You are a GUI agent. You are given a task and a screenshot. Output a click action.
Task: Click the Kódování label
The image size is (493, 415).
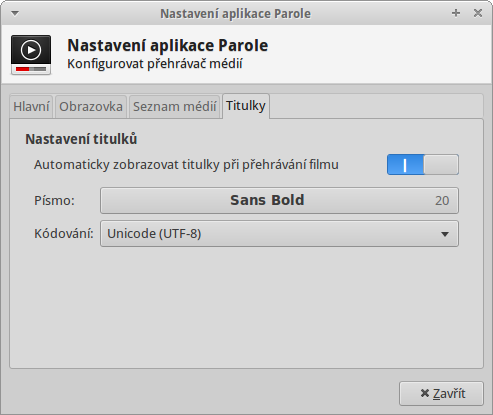[x=64, y=233]
